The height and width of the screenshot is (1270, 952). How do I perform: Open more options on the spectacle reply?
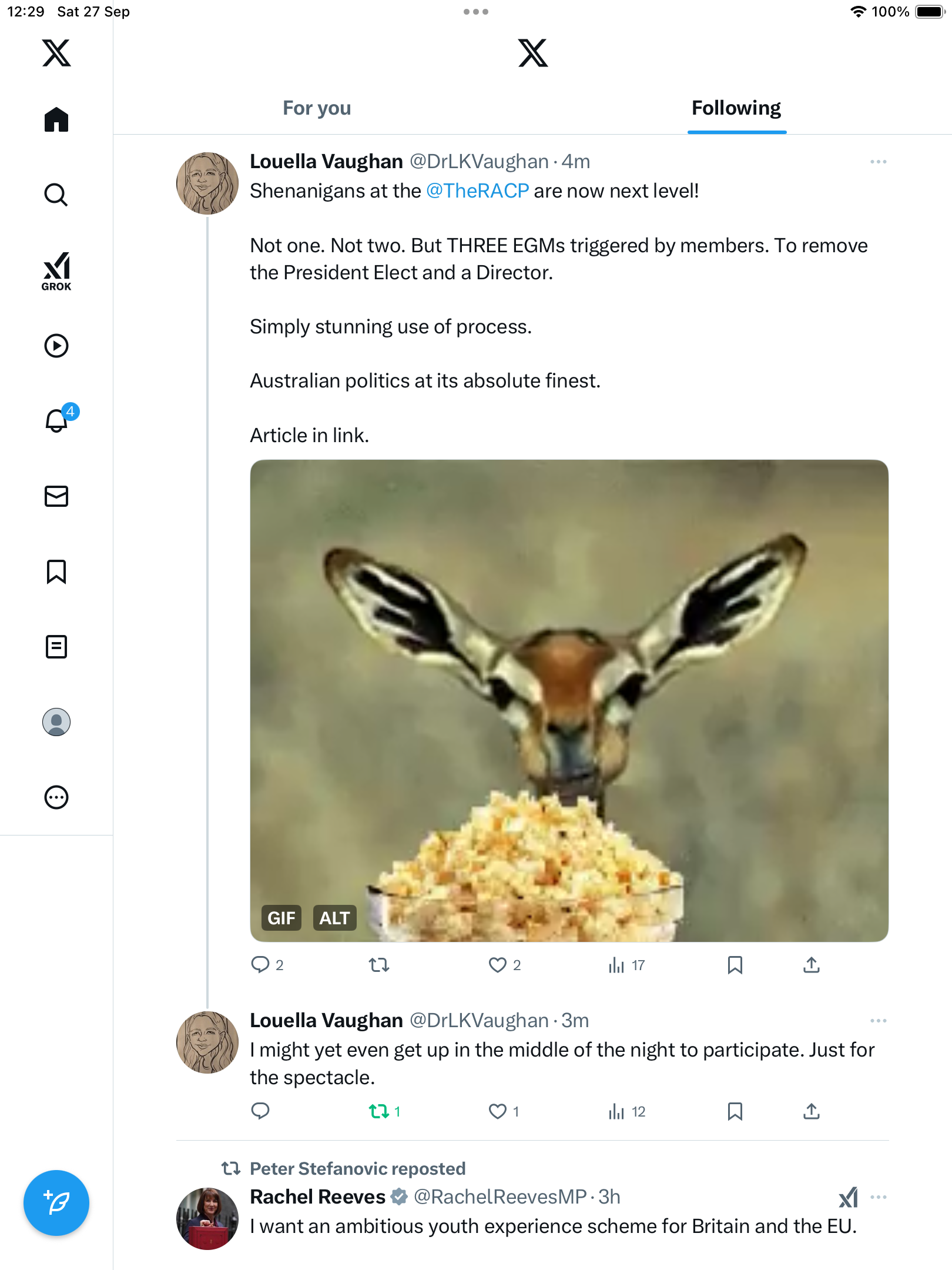pyautogui.click(x=878, y=1021)
